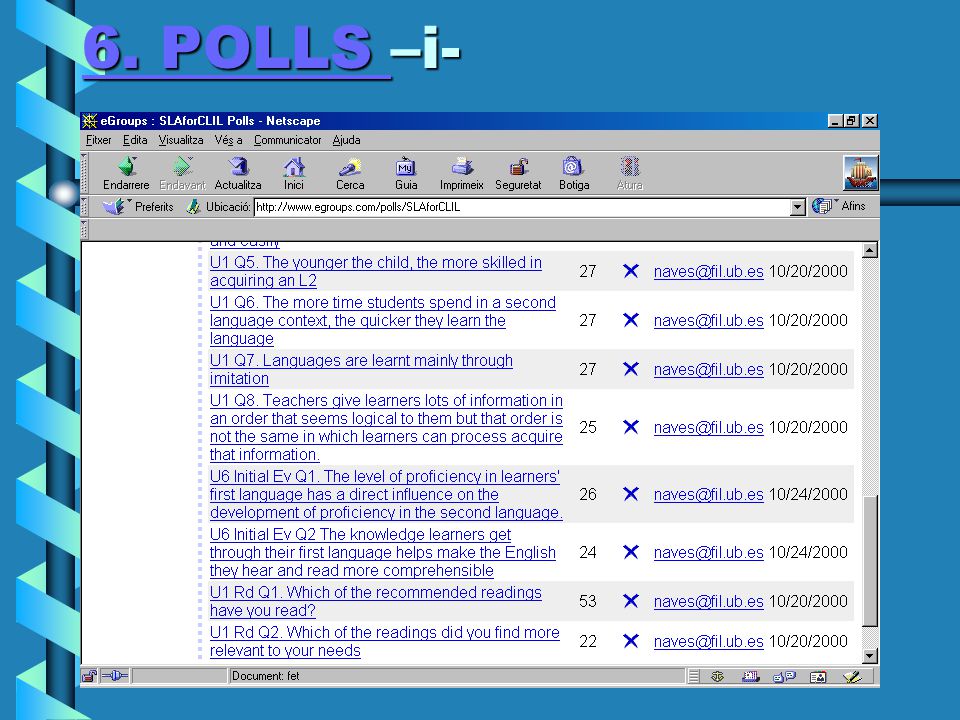Click the vertical scrollbar thumb

(869, 560)
